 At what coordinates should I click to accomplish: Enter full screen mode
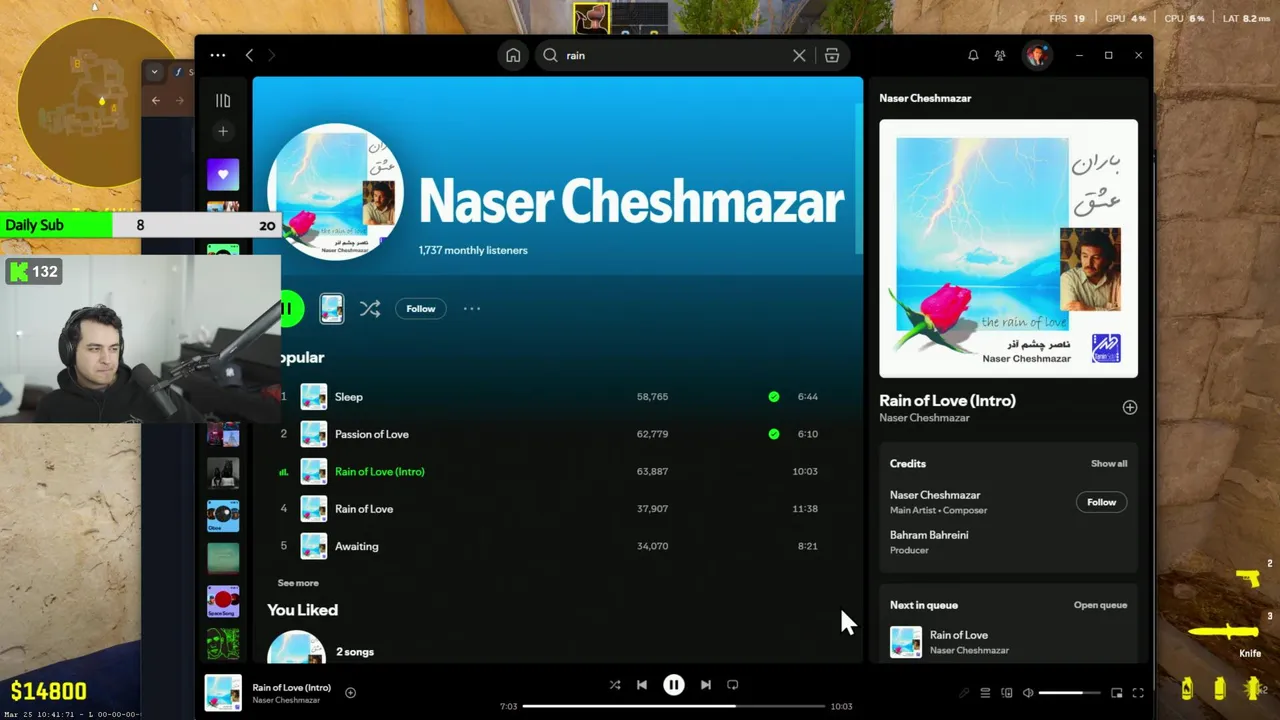click(1138, 693)
